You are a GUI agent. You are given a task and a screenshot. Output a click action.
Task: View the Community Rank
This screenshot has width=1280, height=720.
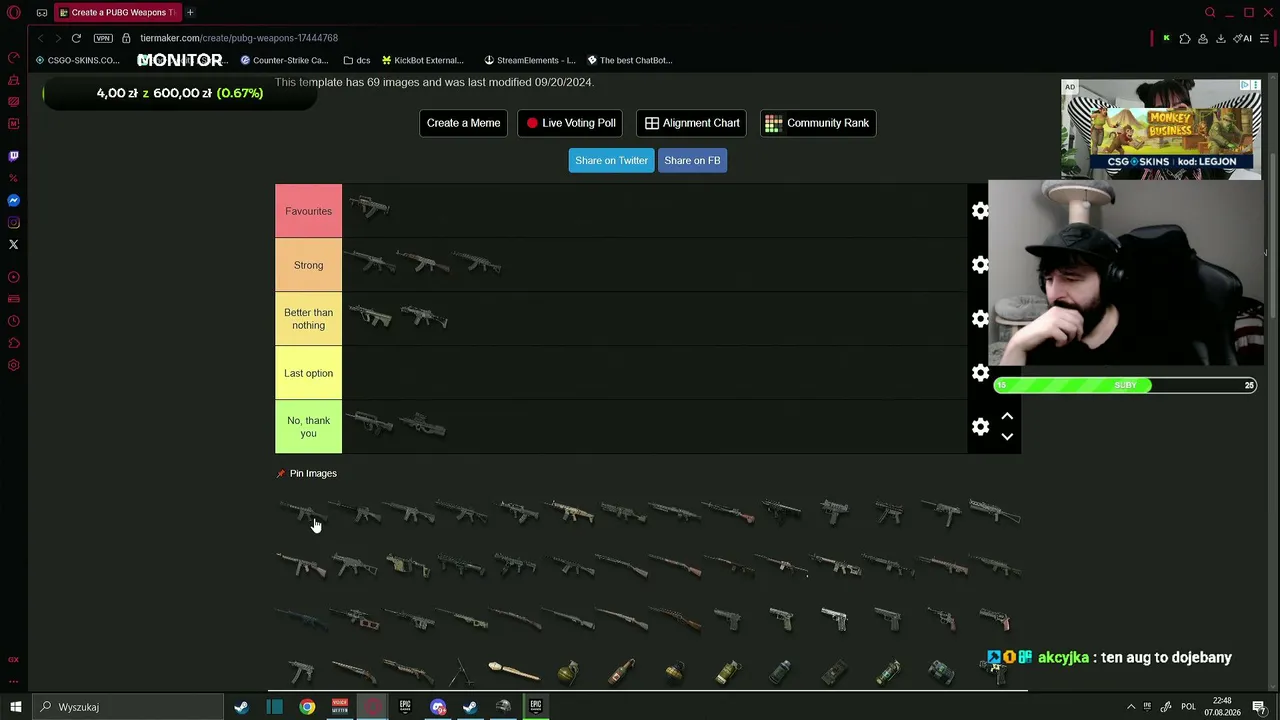pos(818,123)
